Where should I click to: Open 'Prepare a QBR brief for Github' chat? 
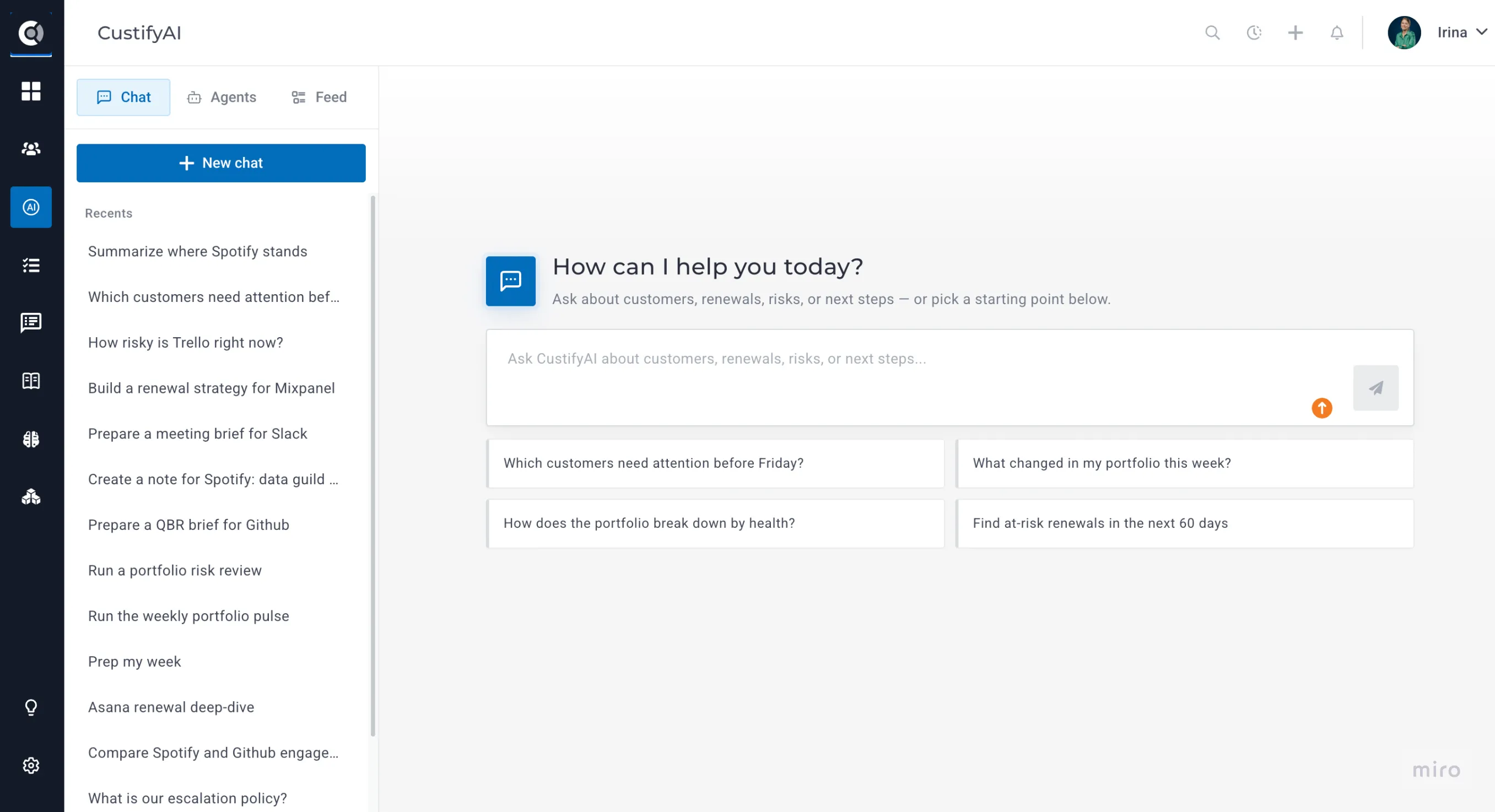click(188, 525)
